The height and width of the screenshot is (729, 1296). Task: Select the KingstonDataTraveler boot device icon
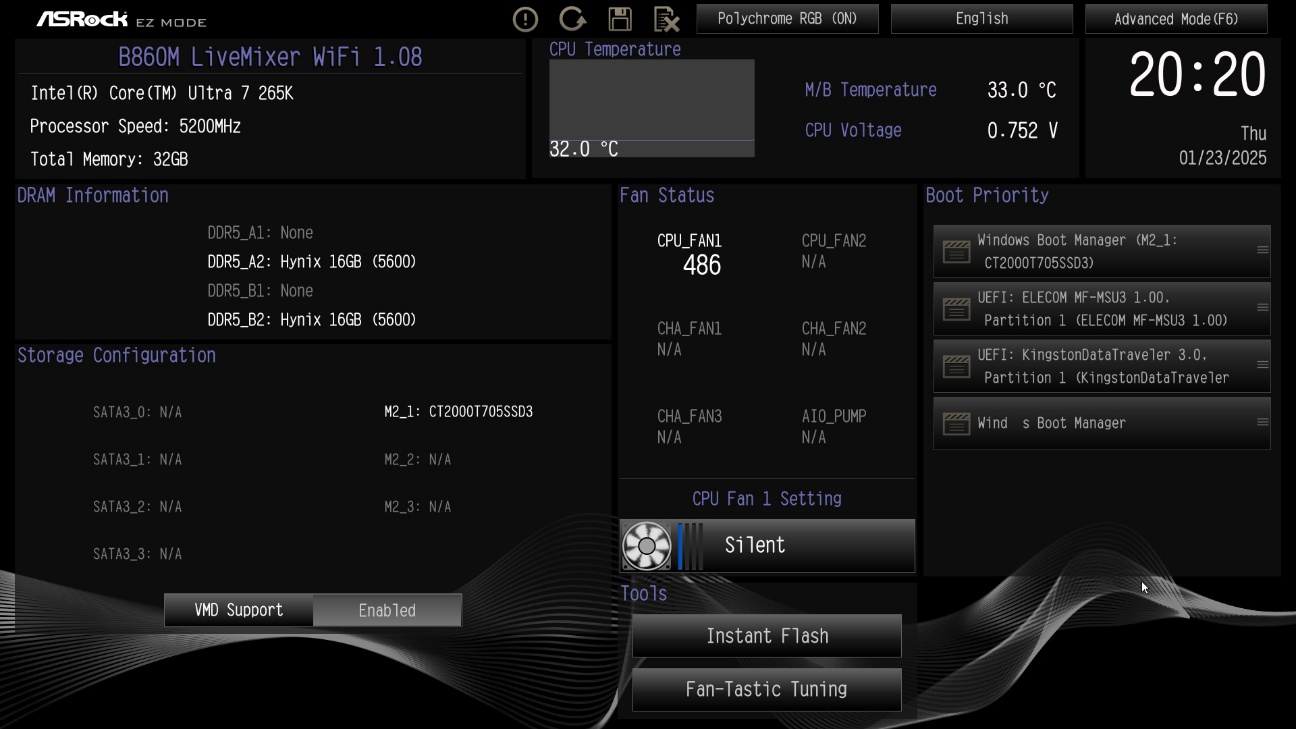[x=956, y=366]
